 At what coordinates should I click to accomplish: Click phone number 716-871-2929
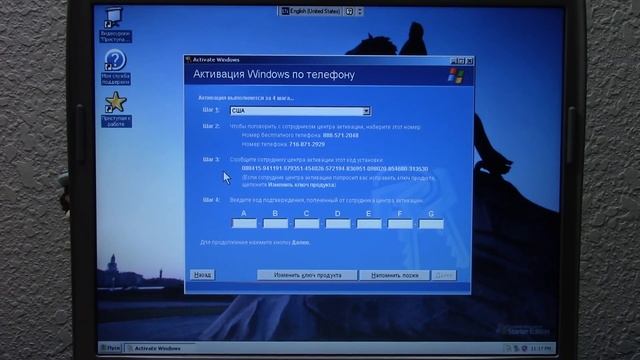307,144
